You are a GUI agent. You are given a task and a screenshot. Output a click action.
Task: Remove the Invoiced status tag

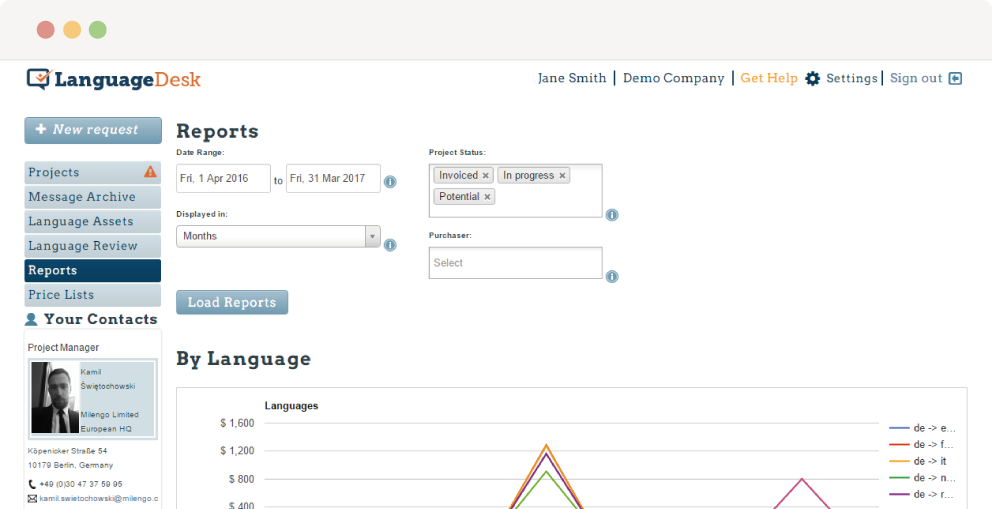click(x=486, y=176)
